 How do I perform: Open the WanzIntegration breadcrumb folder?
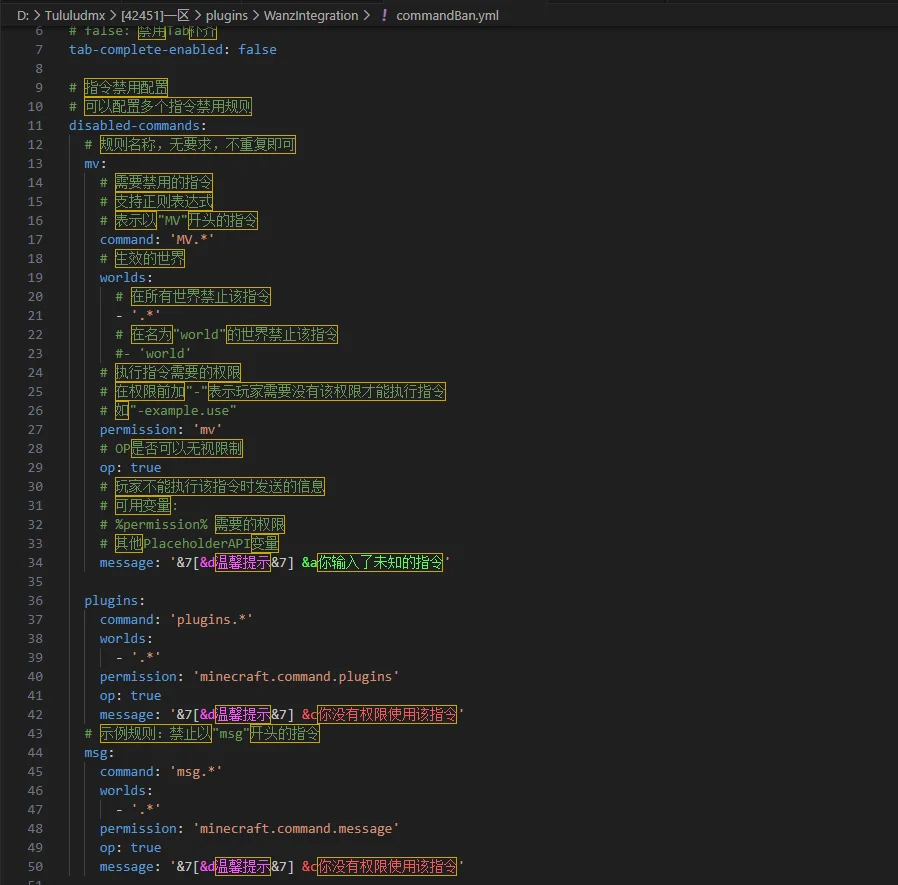point(311,15)
